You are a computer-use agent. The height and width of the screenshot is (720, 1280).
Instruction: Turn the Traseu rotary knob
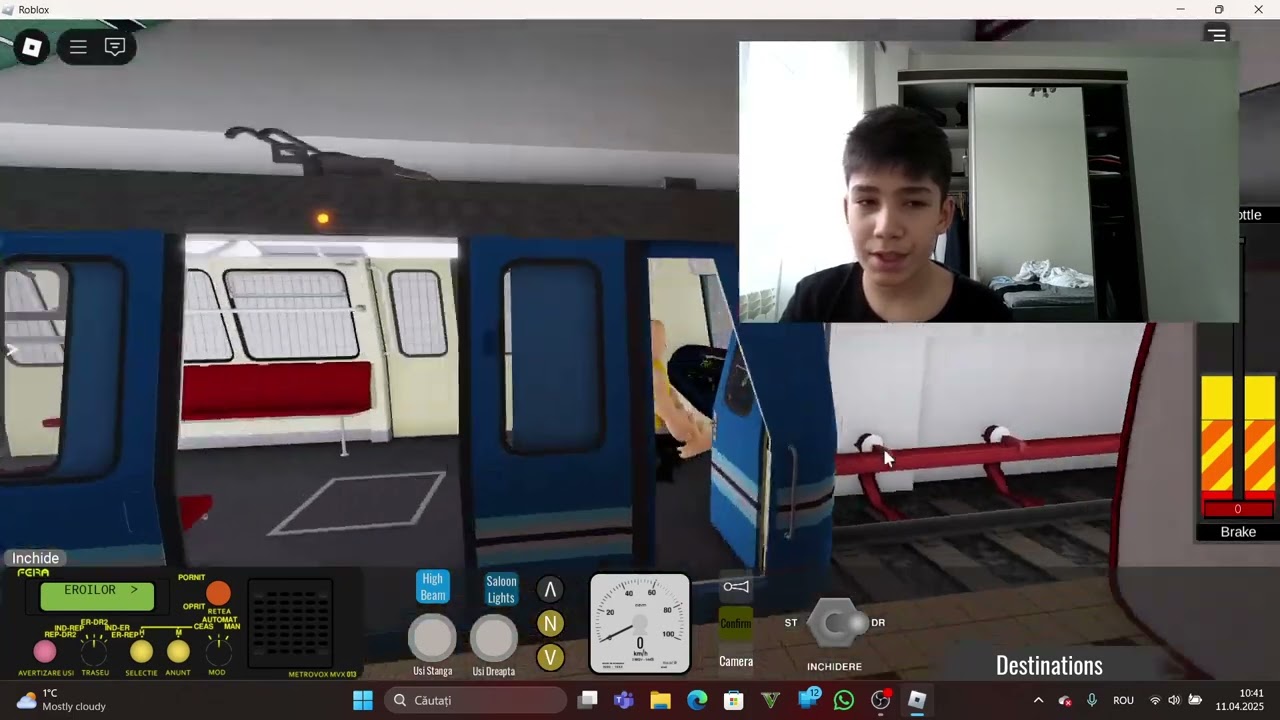coord(94,652)
